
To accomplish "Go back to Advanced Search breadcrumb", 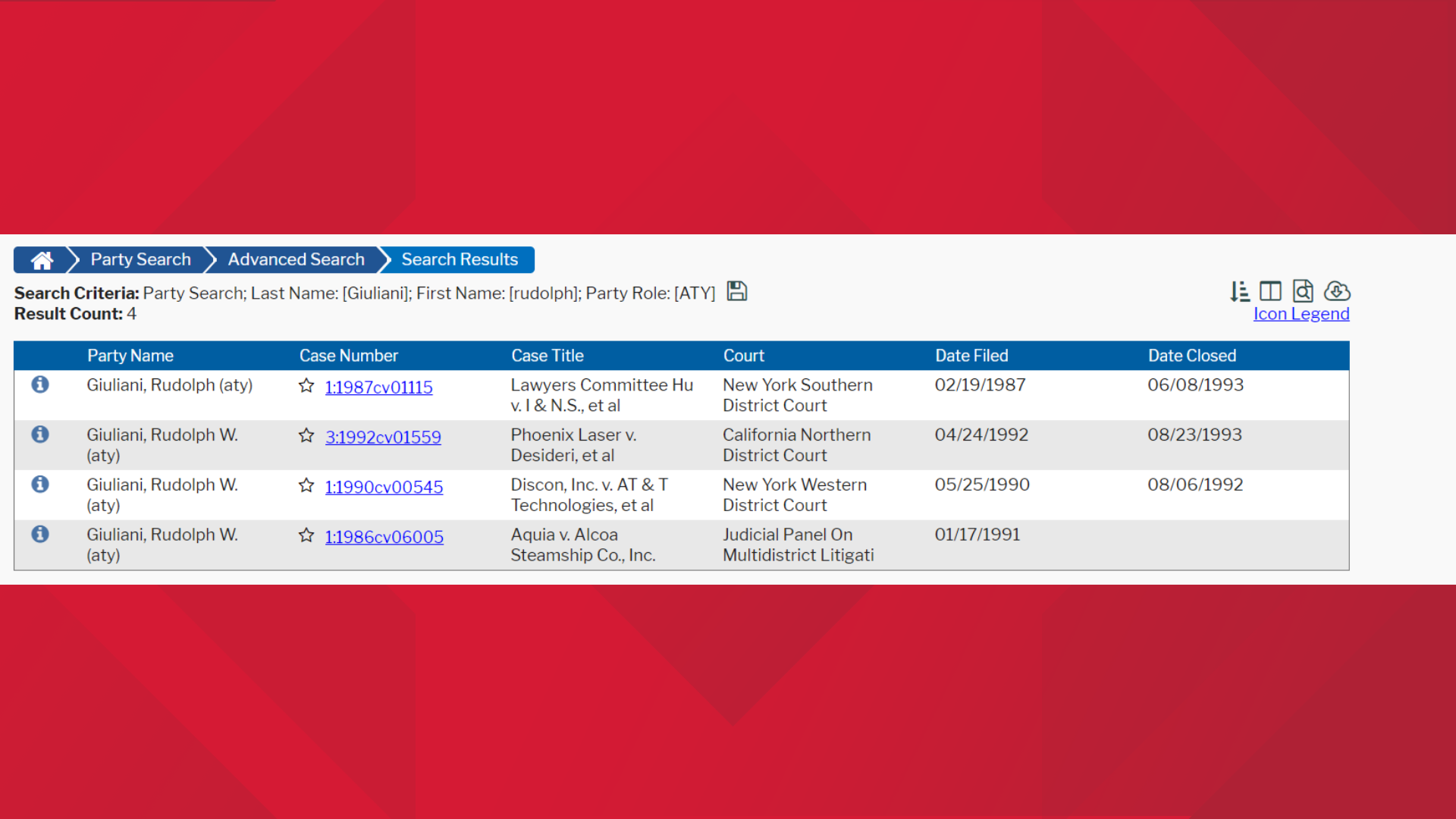I will (296, 259).
